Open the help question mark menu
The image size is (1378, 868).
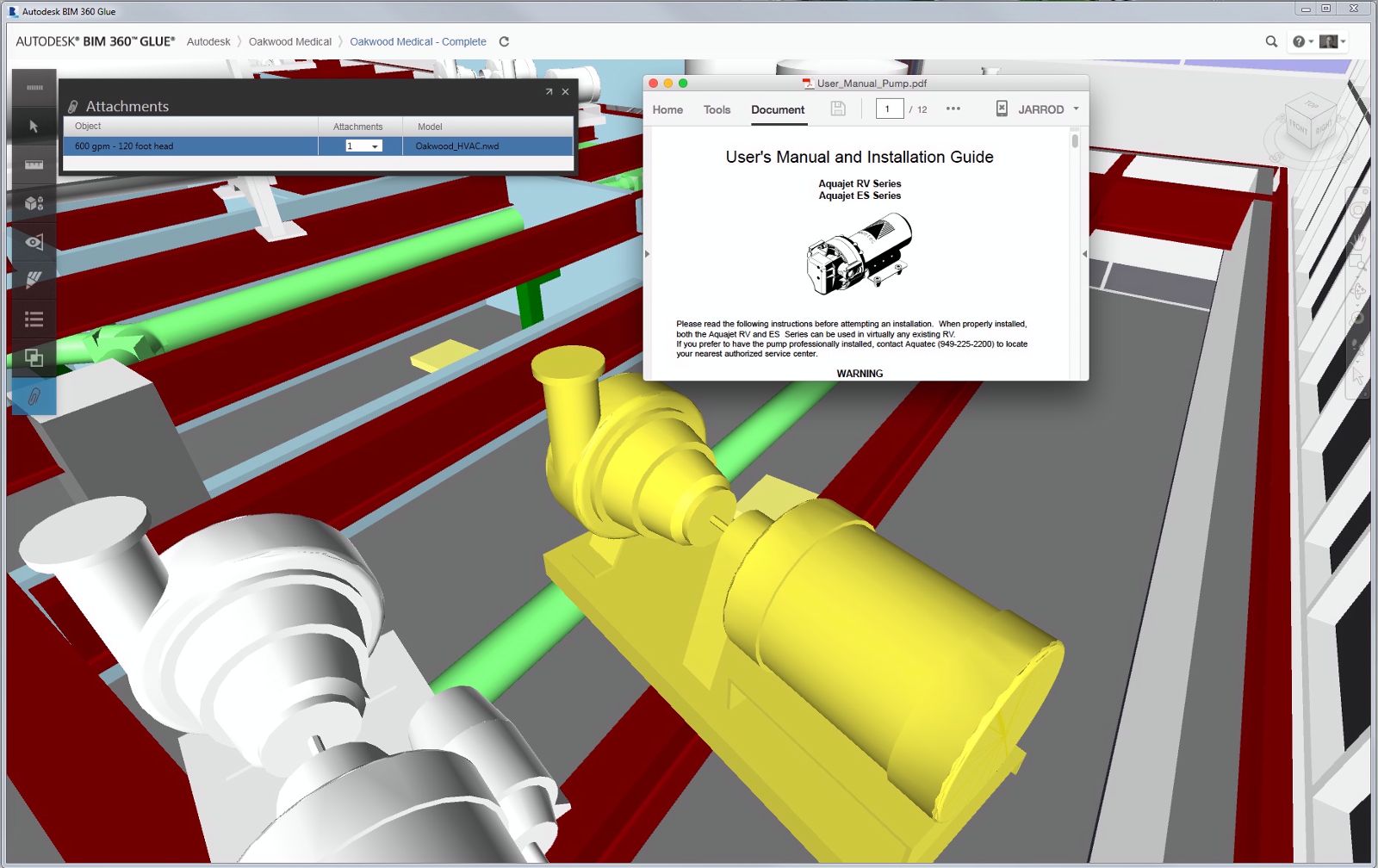[x=1302, y=41]
